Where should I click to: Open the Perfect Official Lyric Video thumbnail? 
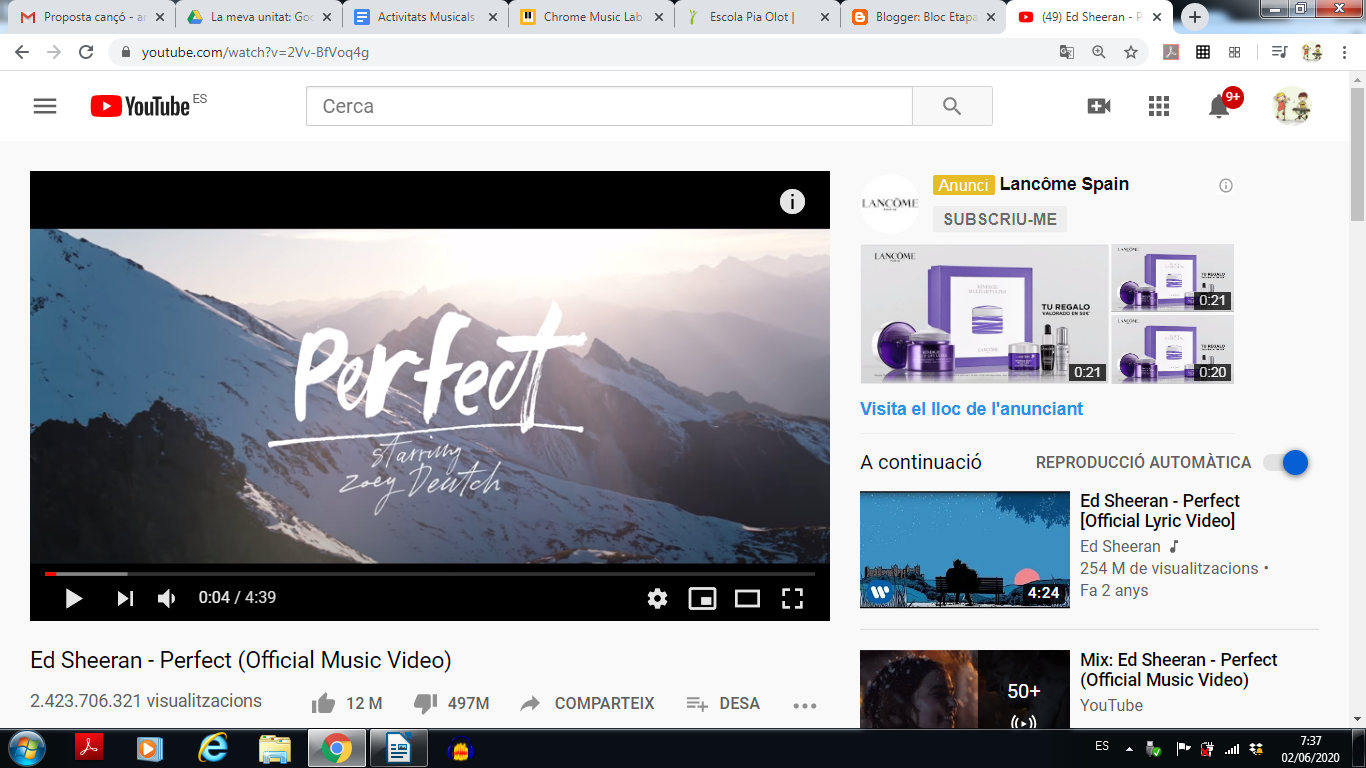point(965,549)
